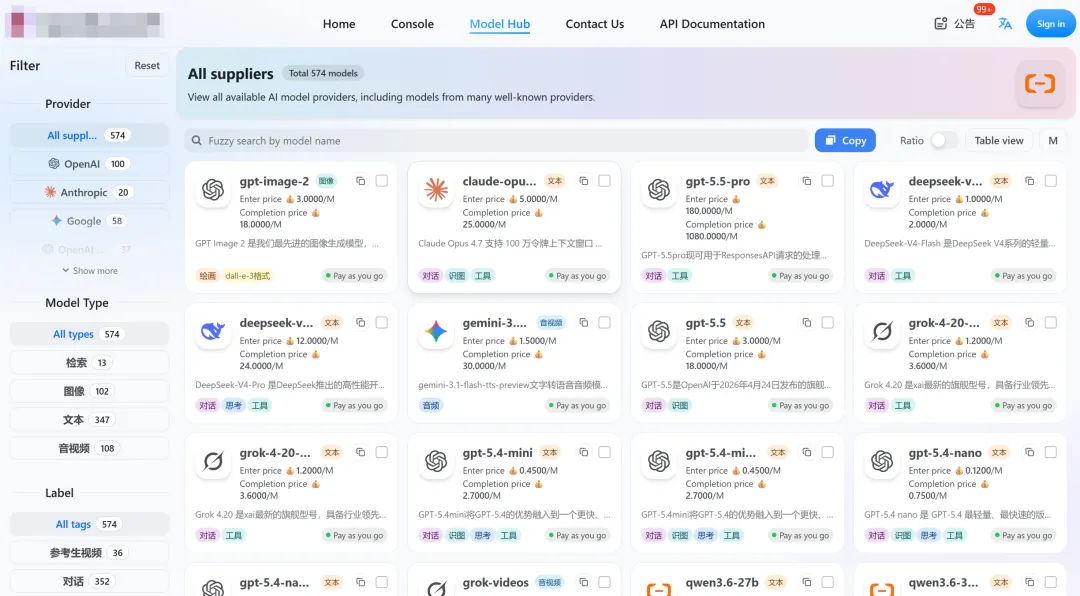
Task: Select the 检索 13 model type
Action: click(x=89, y=362)
